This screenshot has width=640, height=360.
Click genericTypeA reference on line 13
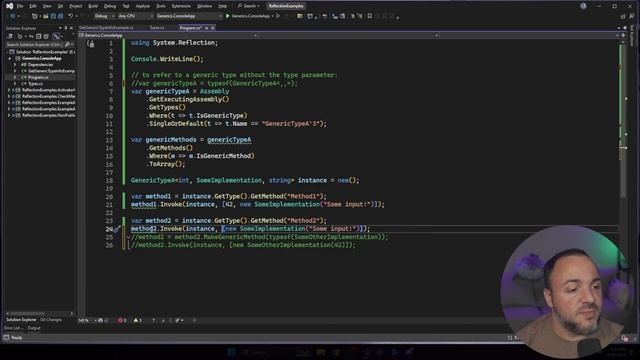pos(229,140)
